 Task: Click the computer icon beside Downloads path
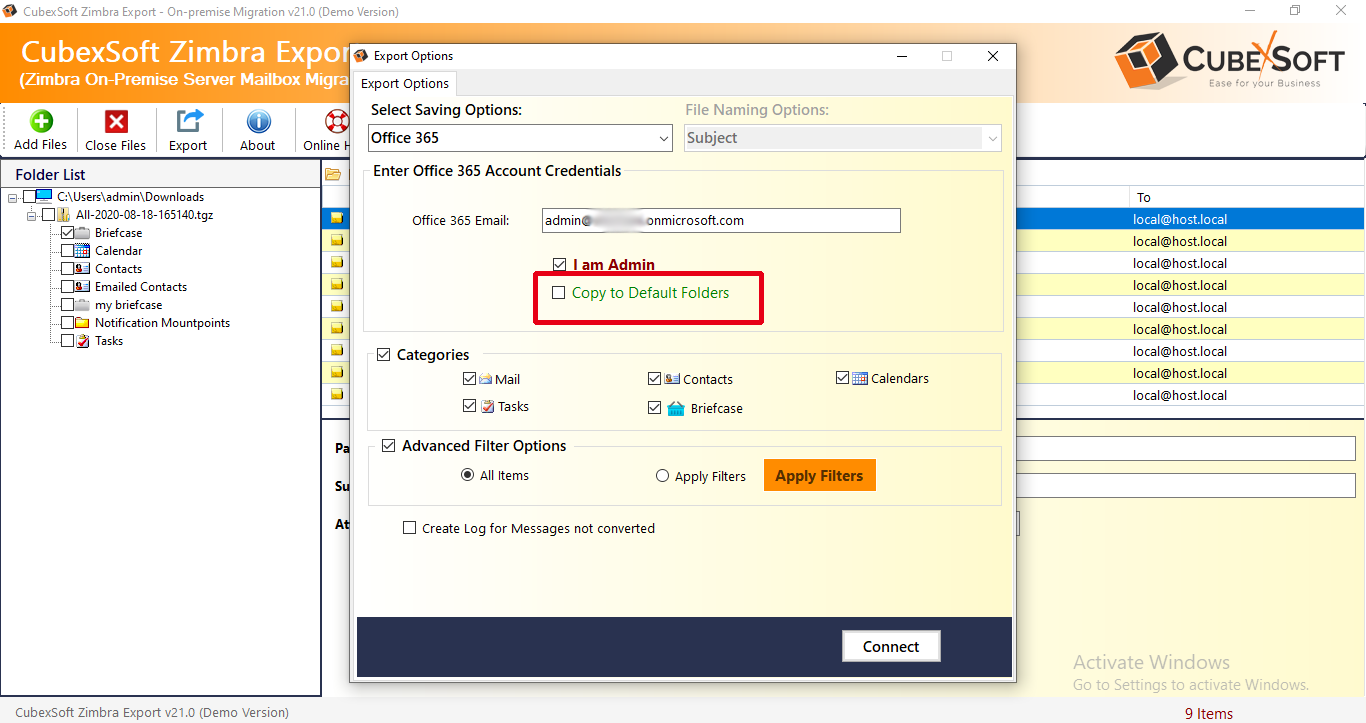(44, 197)
